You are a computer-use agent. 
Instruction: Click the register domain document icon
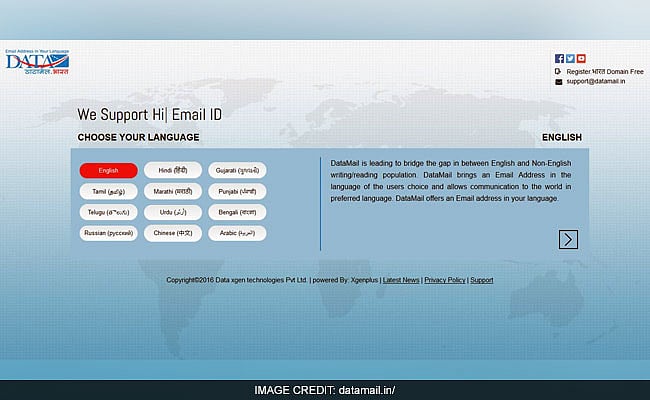click(558, 71)
